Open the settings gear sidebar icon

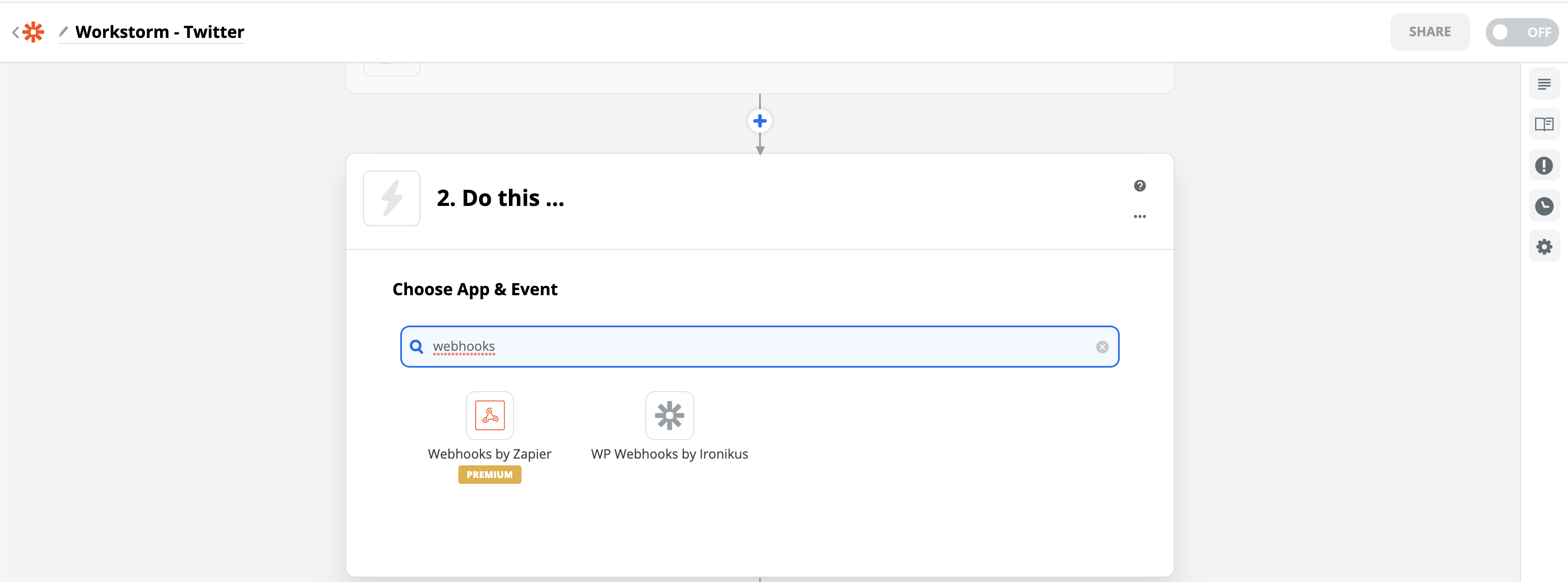point(1544,247)
